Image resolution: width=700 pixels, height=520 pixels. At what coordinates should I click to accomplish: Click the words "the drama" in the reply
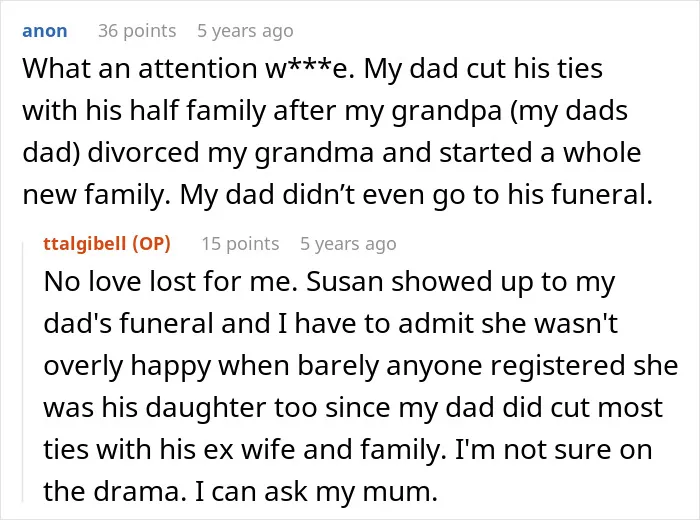[x=115, y=491]
